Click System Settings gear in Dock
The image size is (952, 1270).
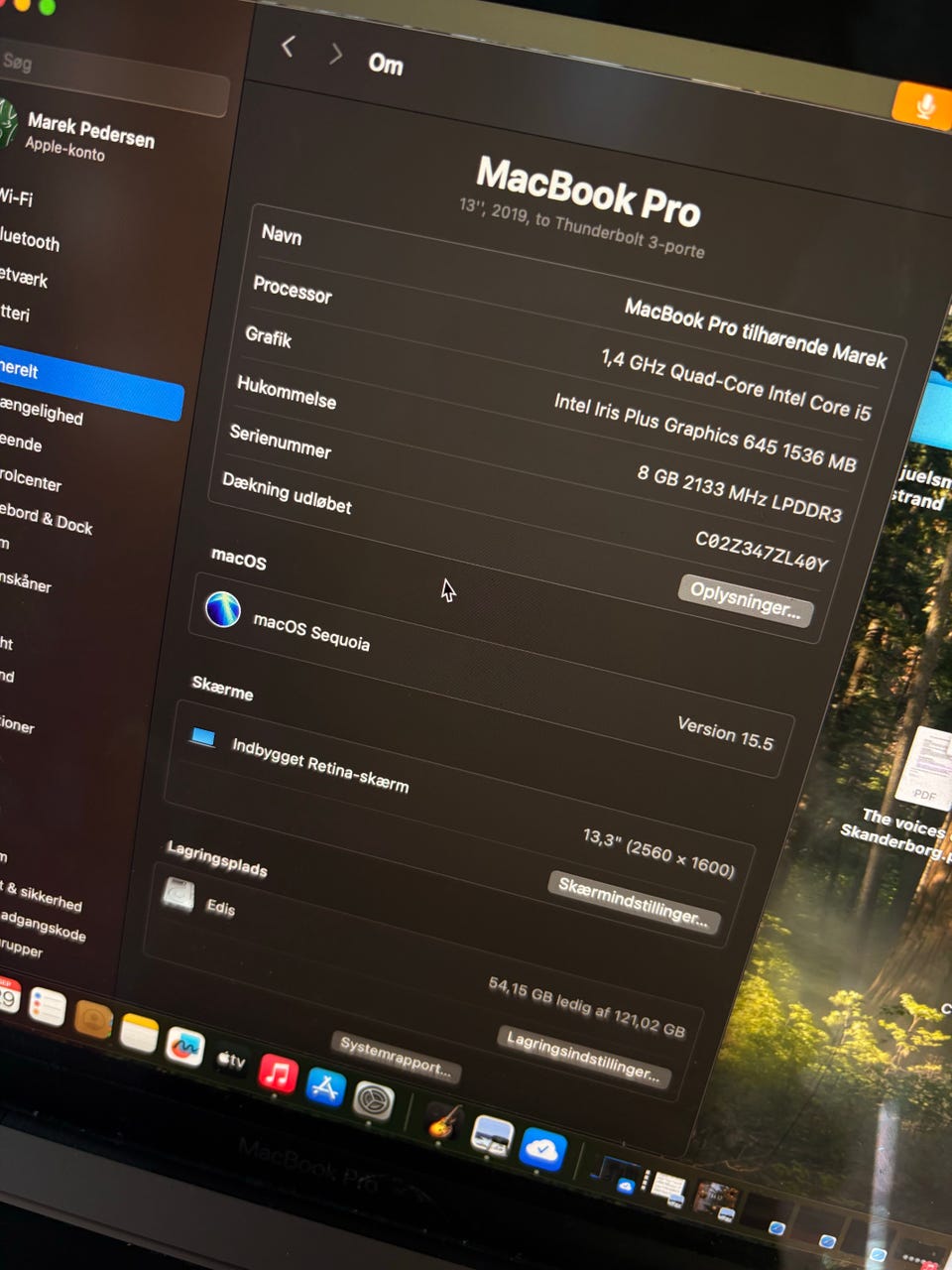374,1101
